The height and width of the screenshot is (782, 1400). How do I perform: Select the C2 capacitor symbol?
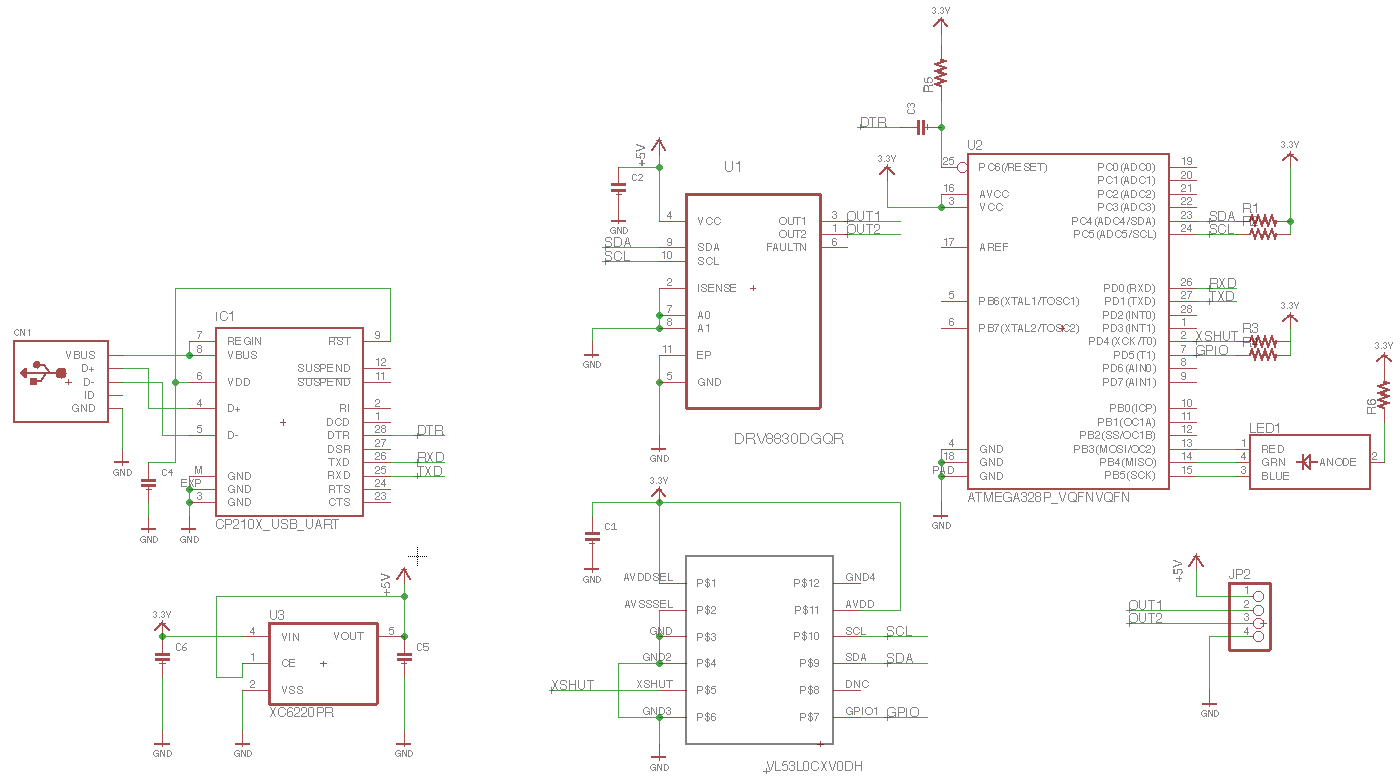click(x=619, y=186)
